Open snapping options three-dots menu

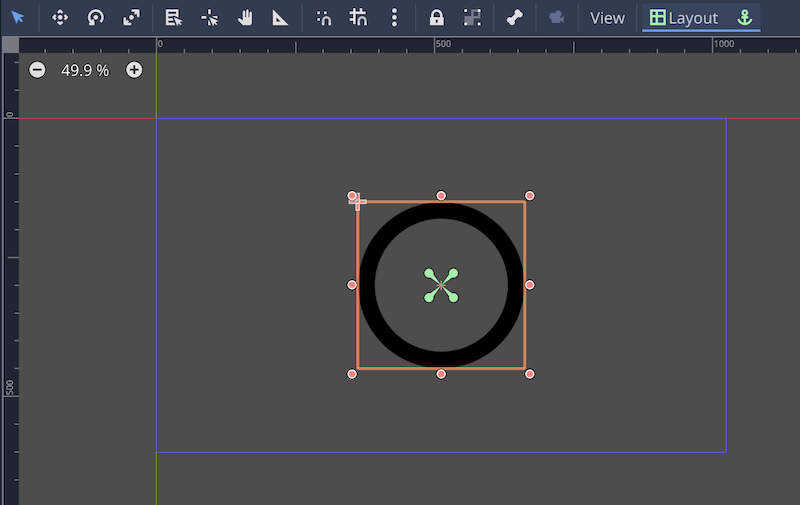[394, 18]
